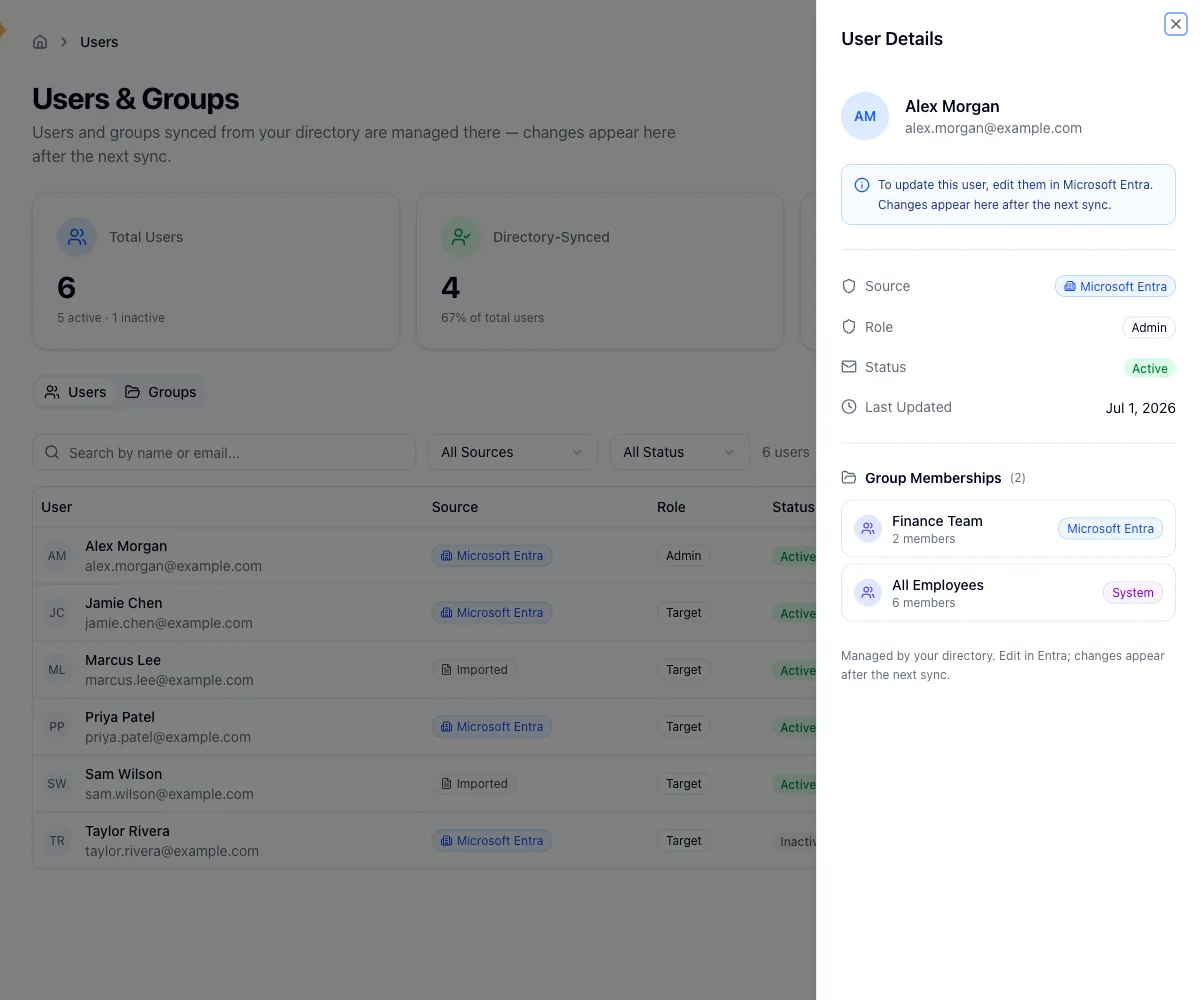
Task: Click Alex Morgan's name in the table
Action: (x=126, y=546)
